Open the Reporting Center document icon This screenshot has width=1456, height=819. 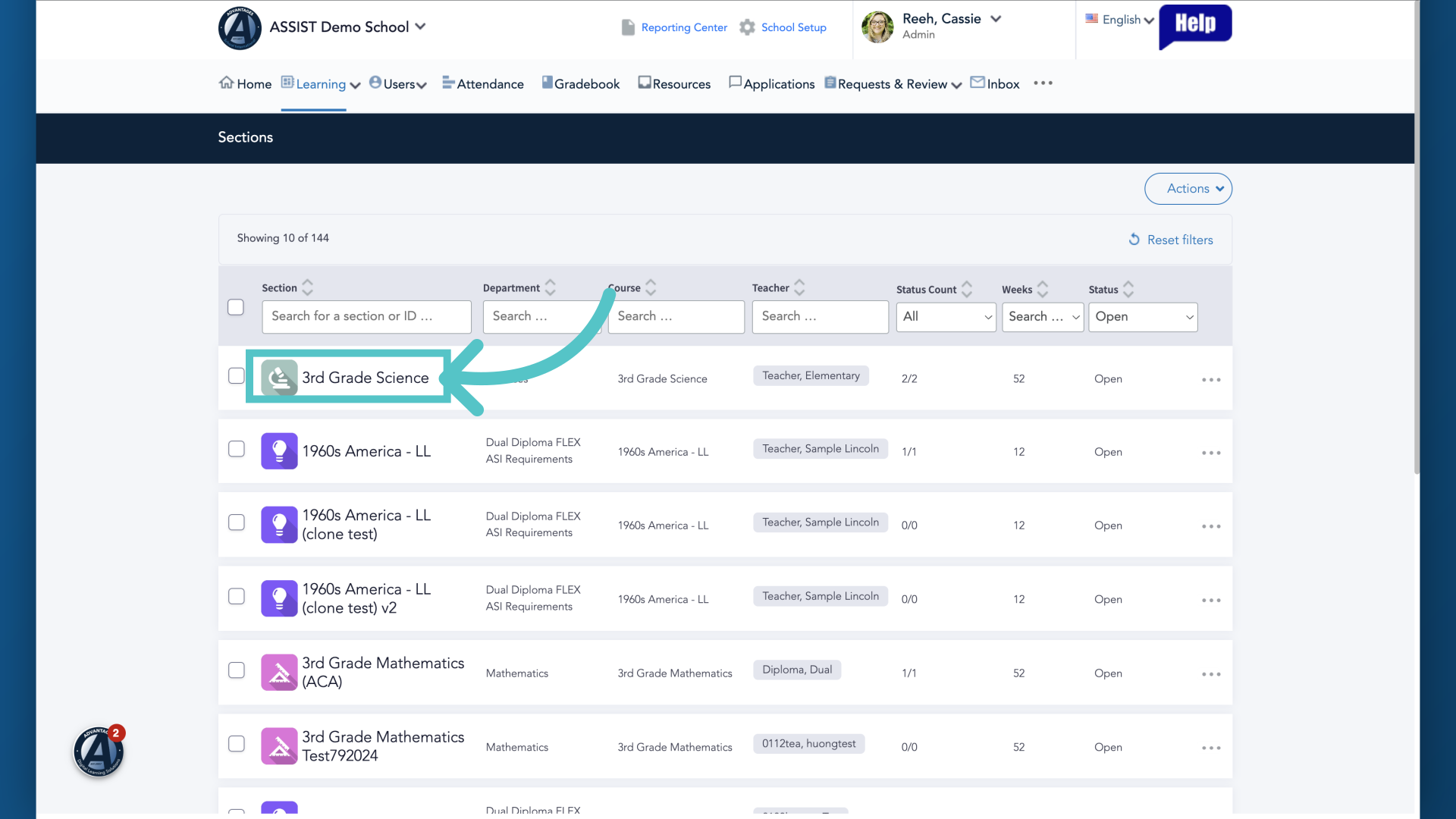point(628,27)
